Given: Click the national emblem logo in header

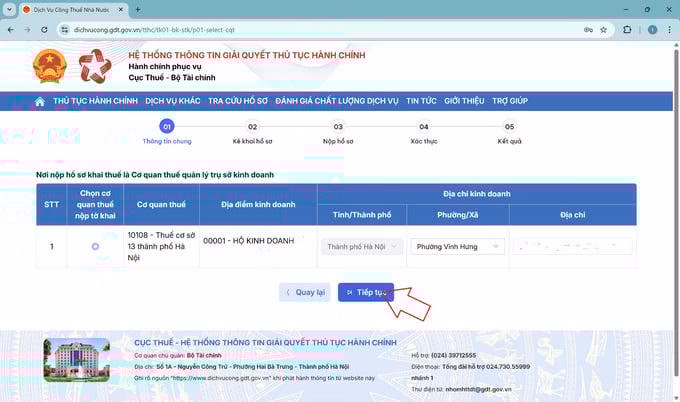Looking at the screenshot, I should pos(48,67).
